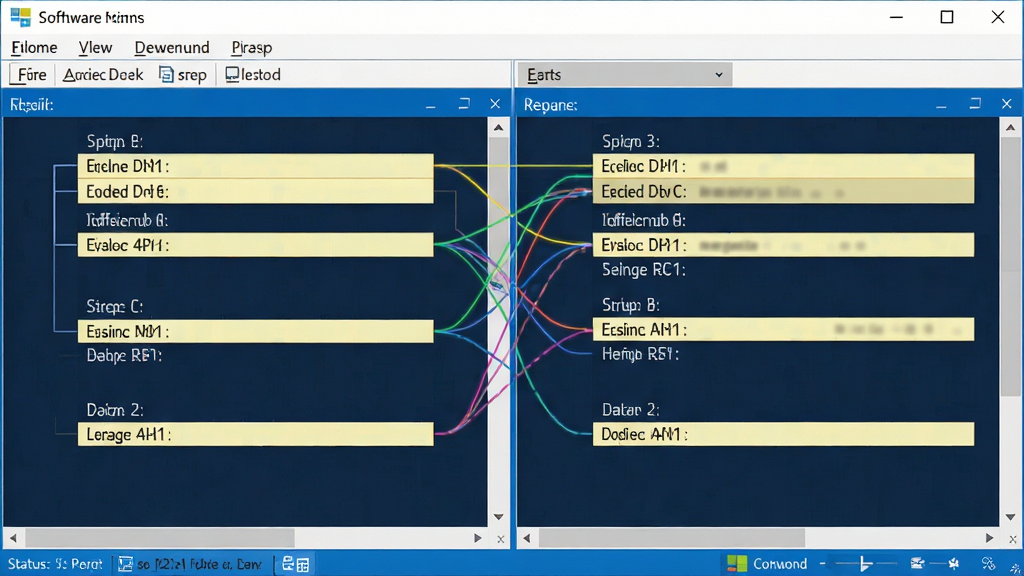Maximize the Repane panel
Viewport: 1024px width, 576px height.
click(x=975, y=104)
